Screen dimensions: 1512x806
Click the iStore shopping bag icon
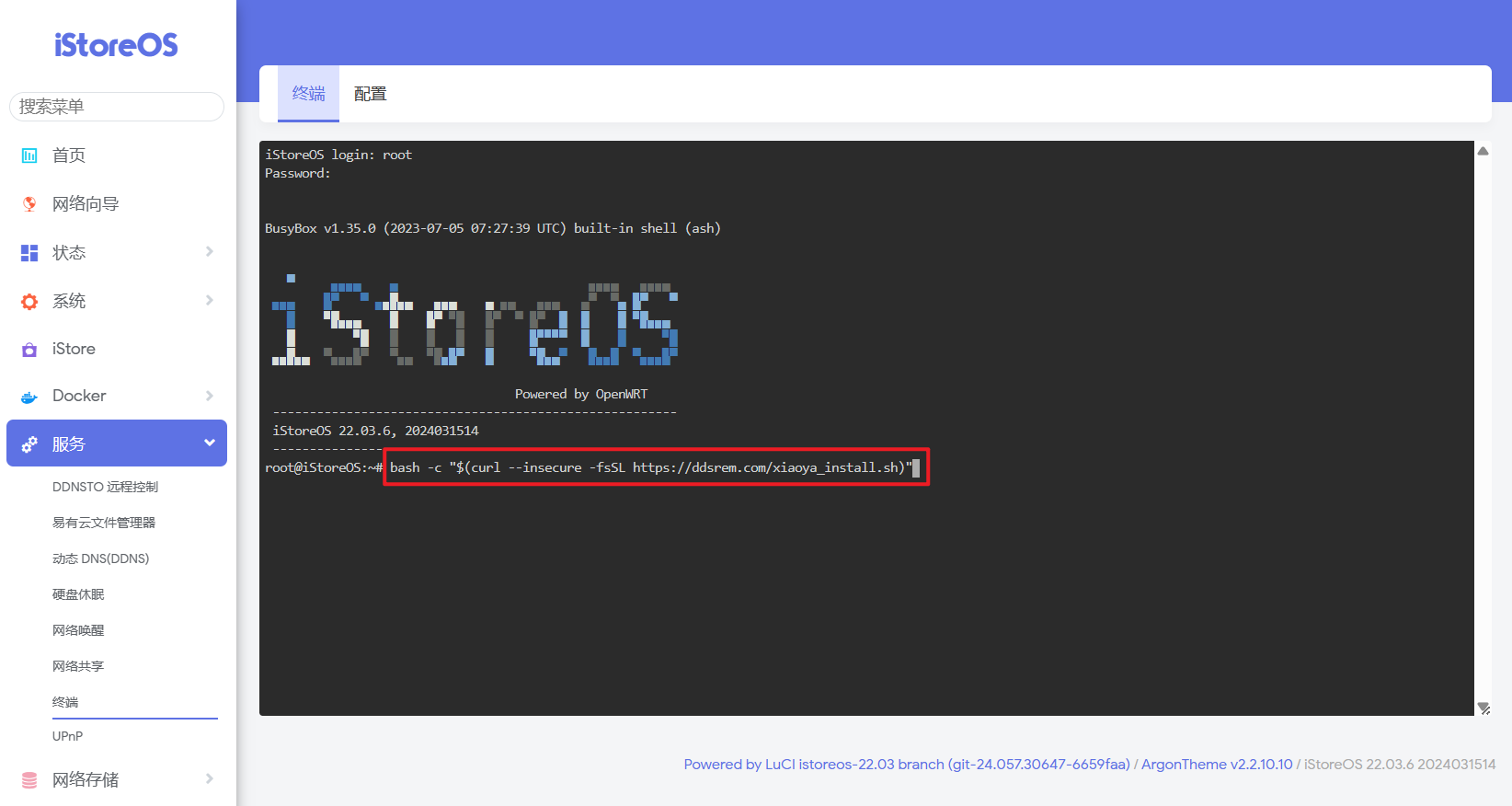(x=29, y=350)
